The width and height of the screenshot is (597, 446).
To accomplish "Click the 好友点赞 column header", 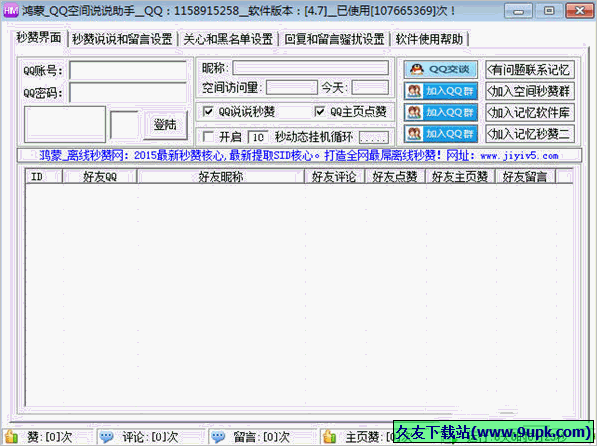I will (395, 177).
